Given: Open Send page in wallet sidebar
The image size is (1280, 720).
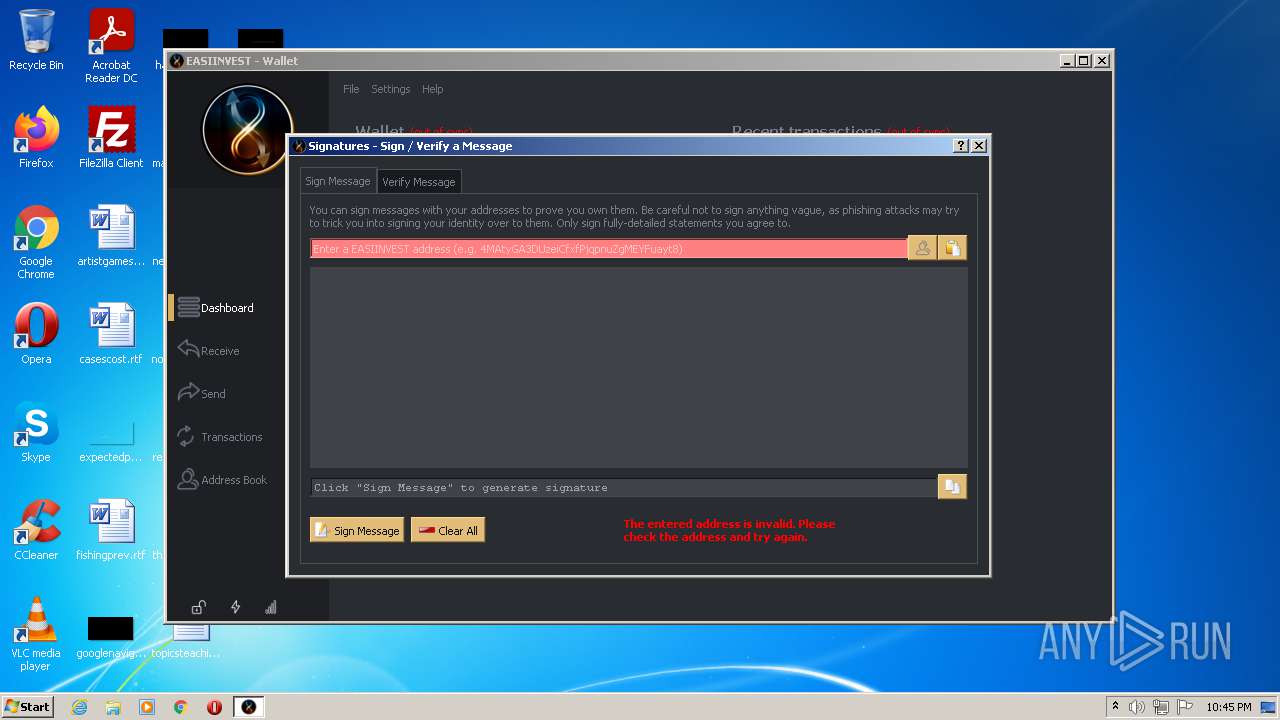Looking at the screenshot, I should point(202,393).
